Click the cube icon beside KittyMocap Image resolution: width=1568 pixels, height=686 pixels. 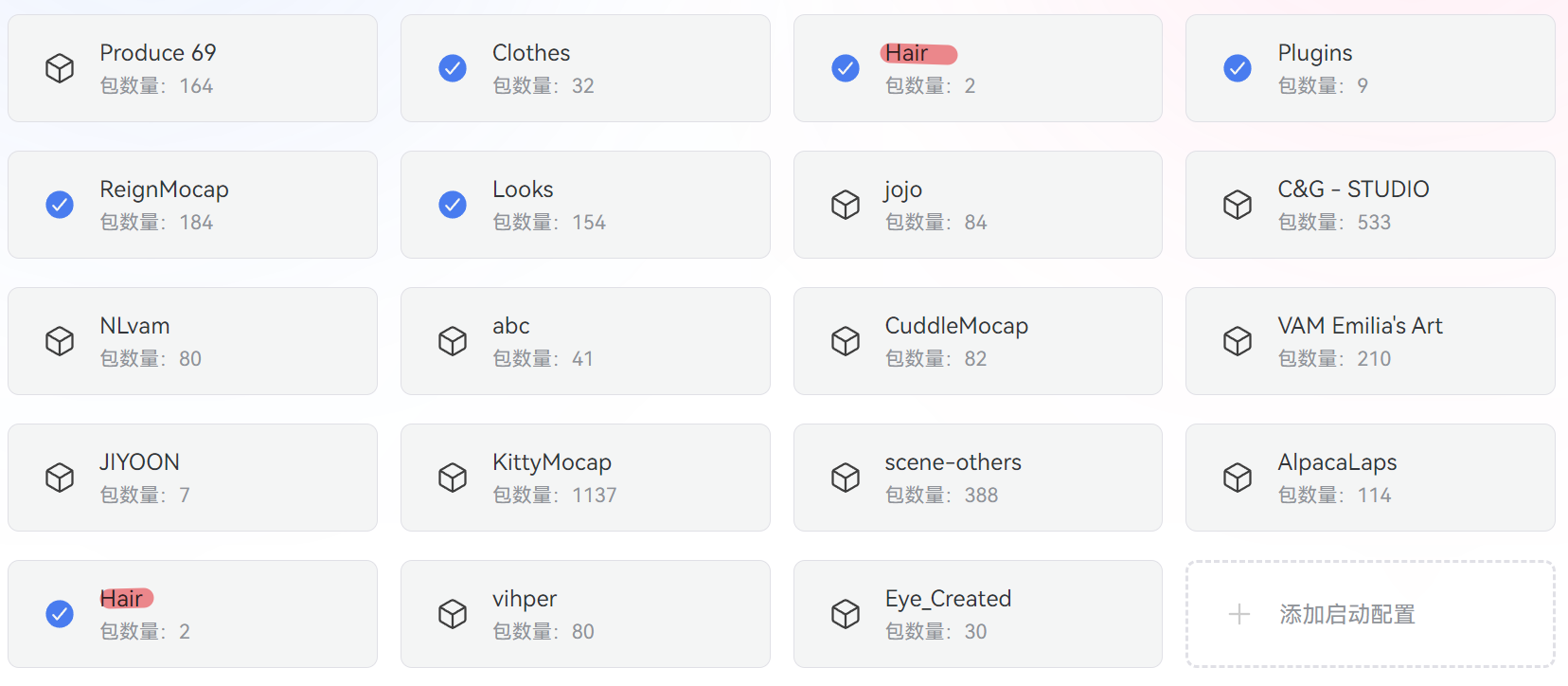pyautogui.click(x=452, y=477)
